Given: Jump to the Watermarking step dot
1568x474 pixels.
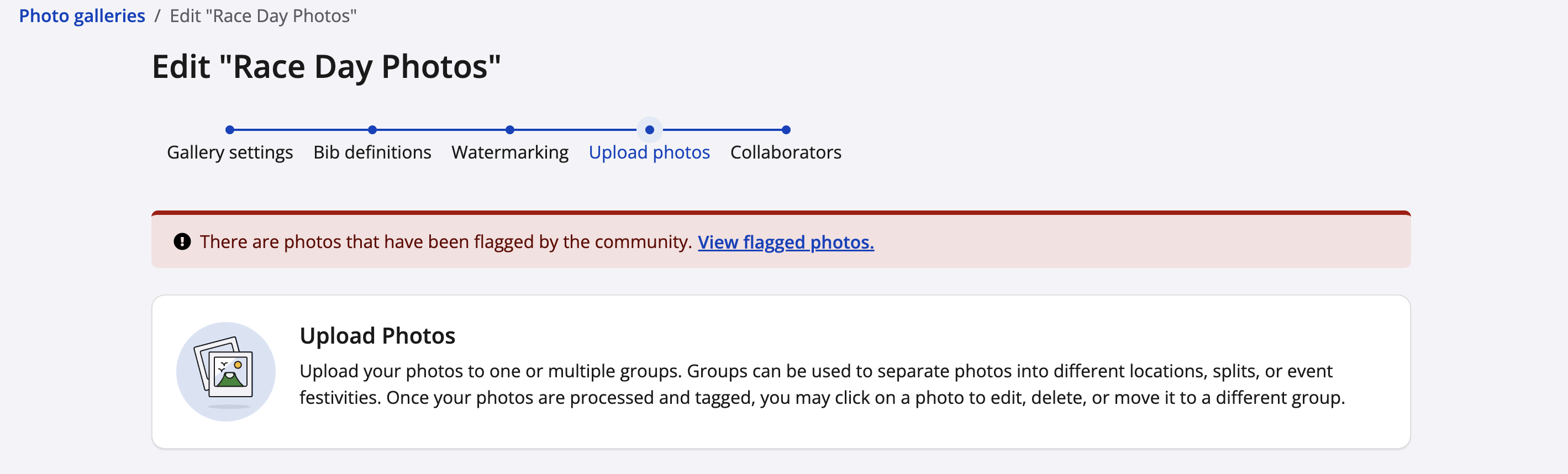Looking at the screenshot, I should click(509, 130).
